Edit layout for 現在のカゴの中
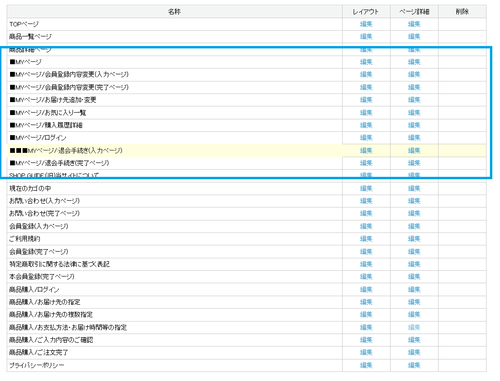The width and height of the screenshot is (500, 381). click(366, 189)
